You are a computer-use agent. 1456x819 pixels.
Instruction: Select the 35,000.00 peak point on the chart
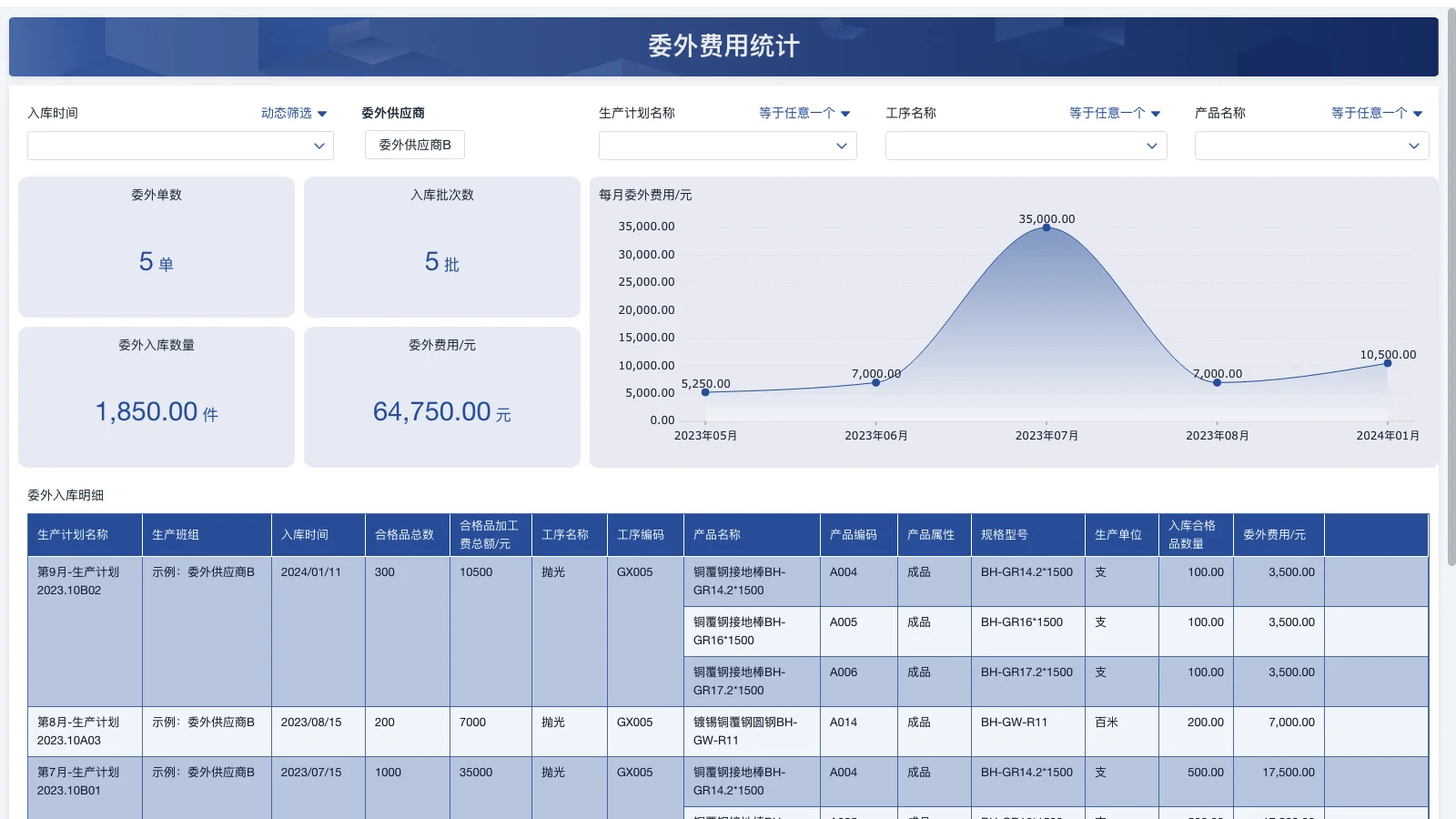click(1046, 229)
